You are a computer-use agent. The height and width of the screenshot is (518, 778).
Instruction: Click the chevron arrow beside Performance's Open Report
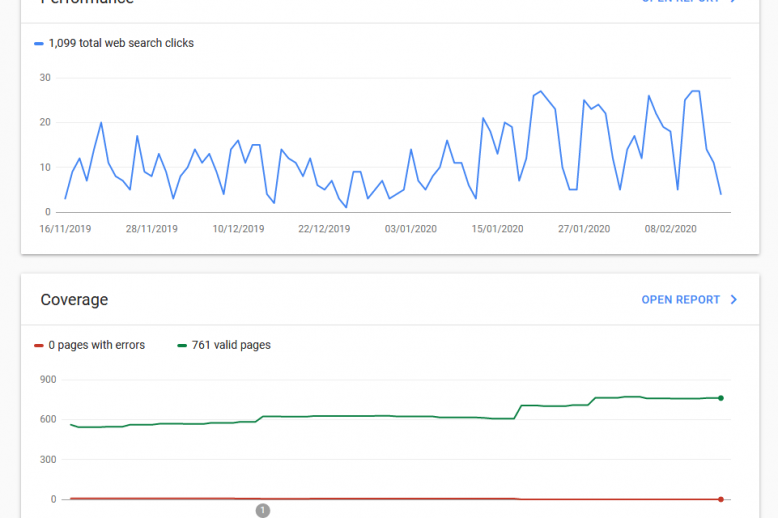[734, 2]
